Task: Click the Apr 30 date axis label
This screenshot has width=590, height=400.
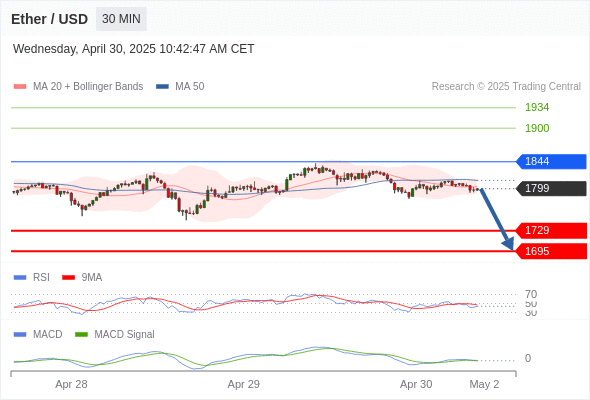Action: [x=416, y=384]
